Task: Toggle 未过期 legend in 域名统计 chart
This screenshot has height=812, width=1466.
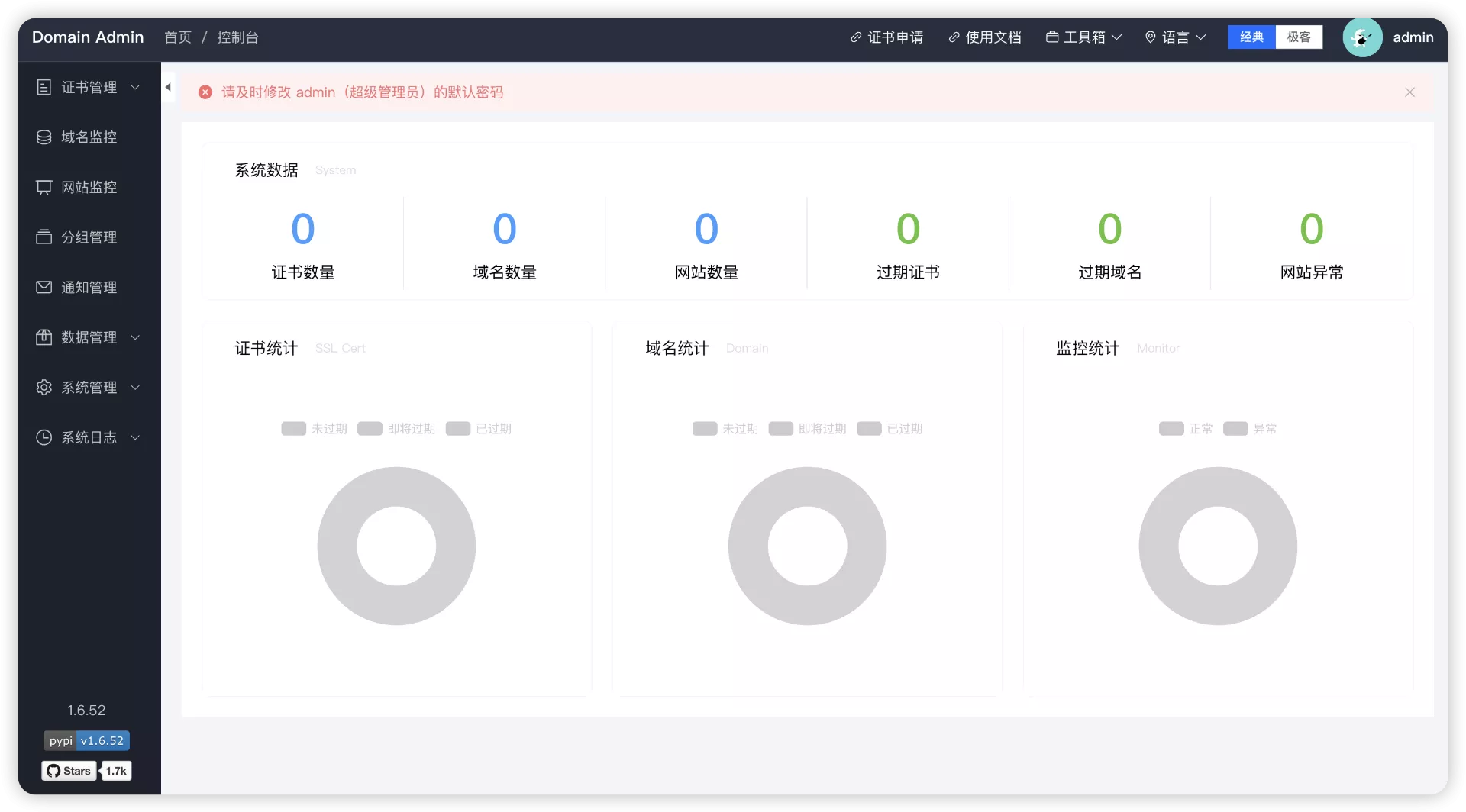Action: [725, 429]
